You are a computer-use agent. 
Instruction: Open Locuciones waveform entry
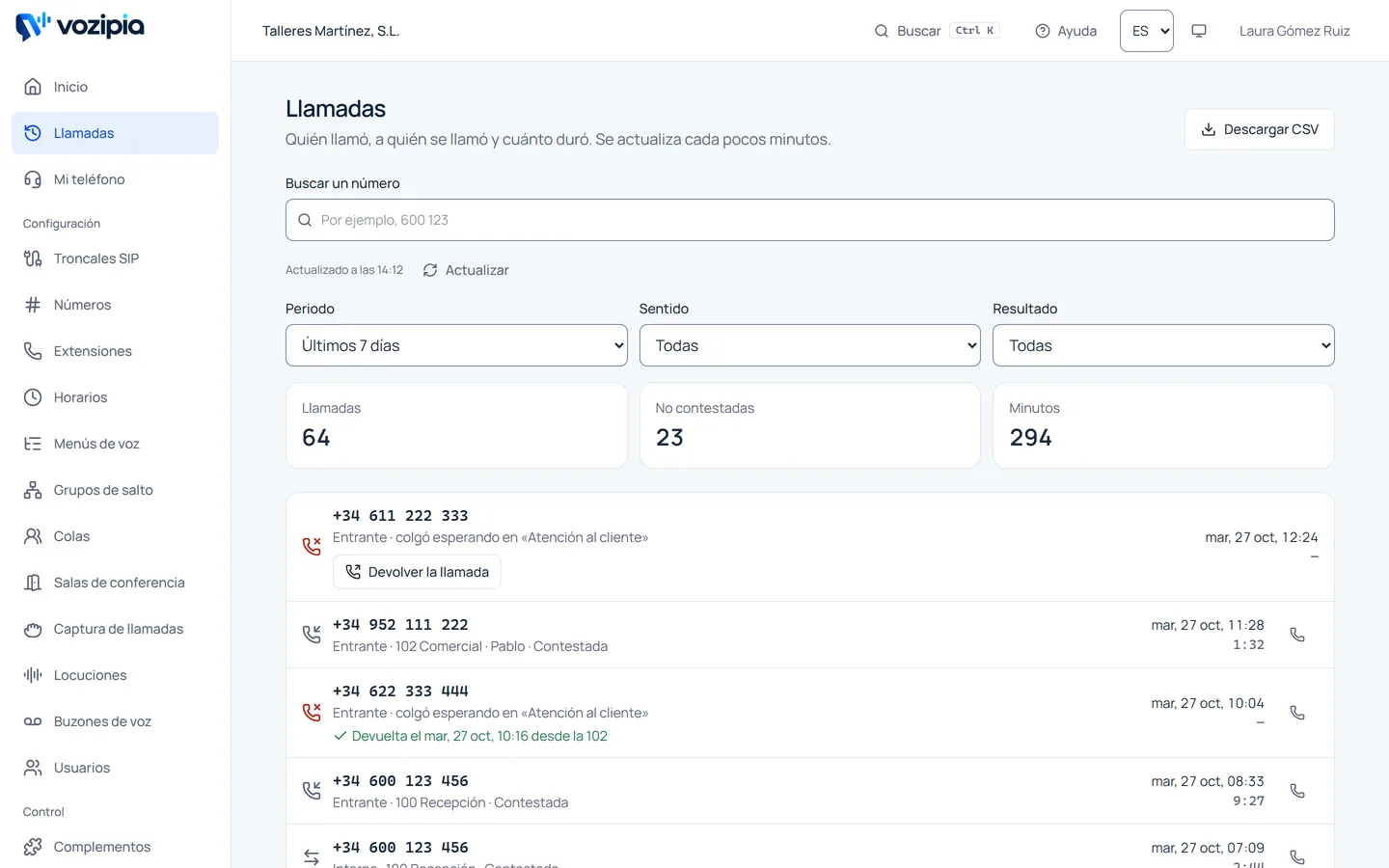coord(115,675)
